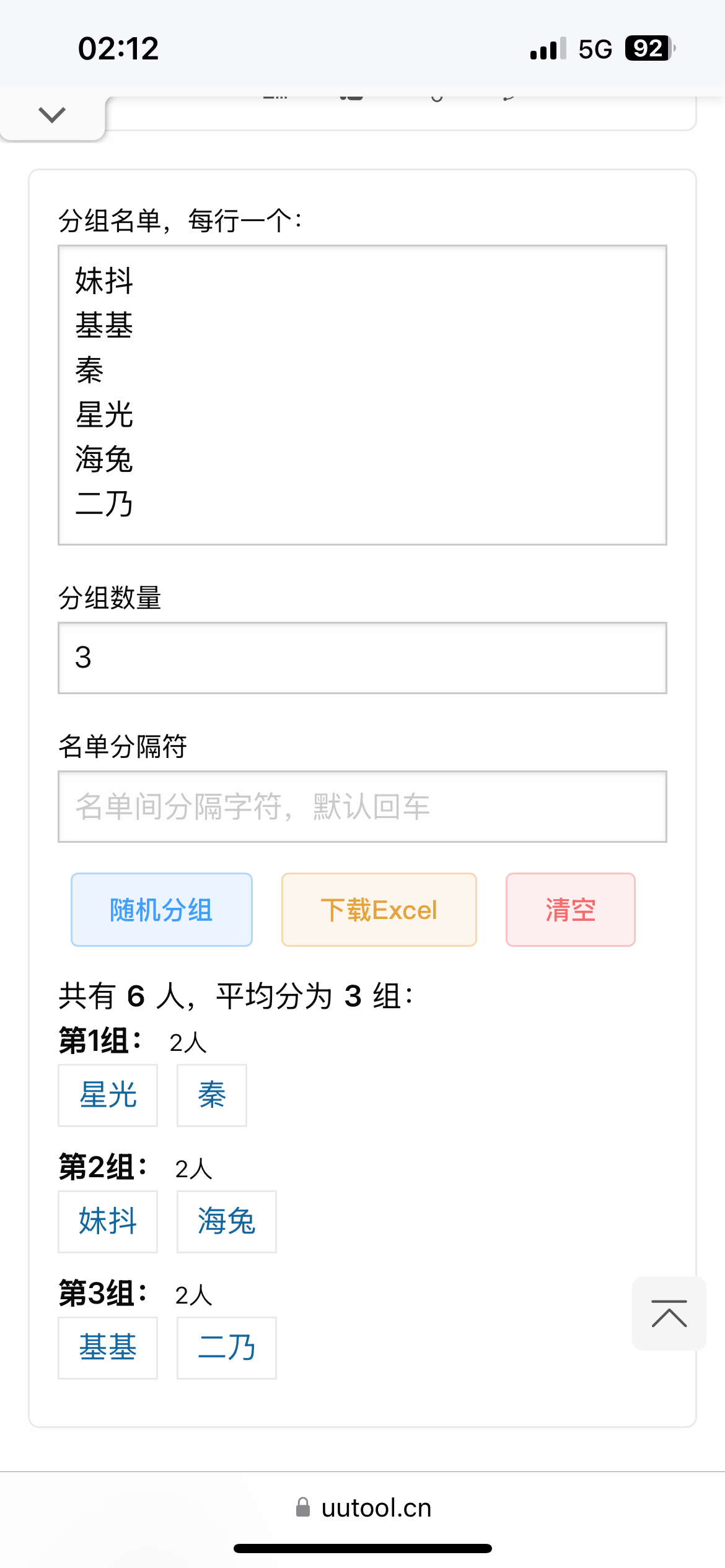The height and width of the screenshot is (1568, 725).
Task: Select the 基基 tag in group 3
Action: point(108,1348)
